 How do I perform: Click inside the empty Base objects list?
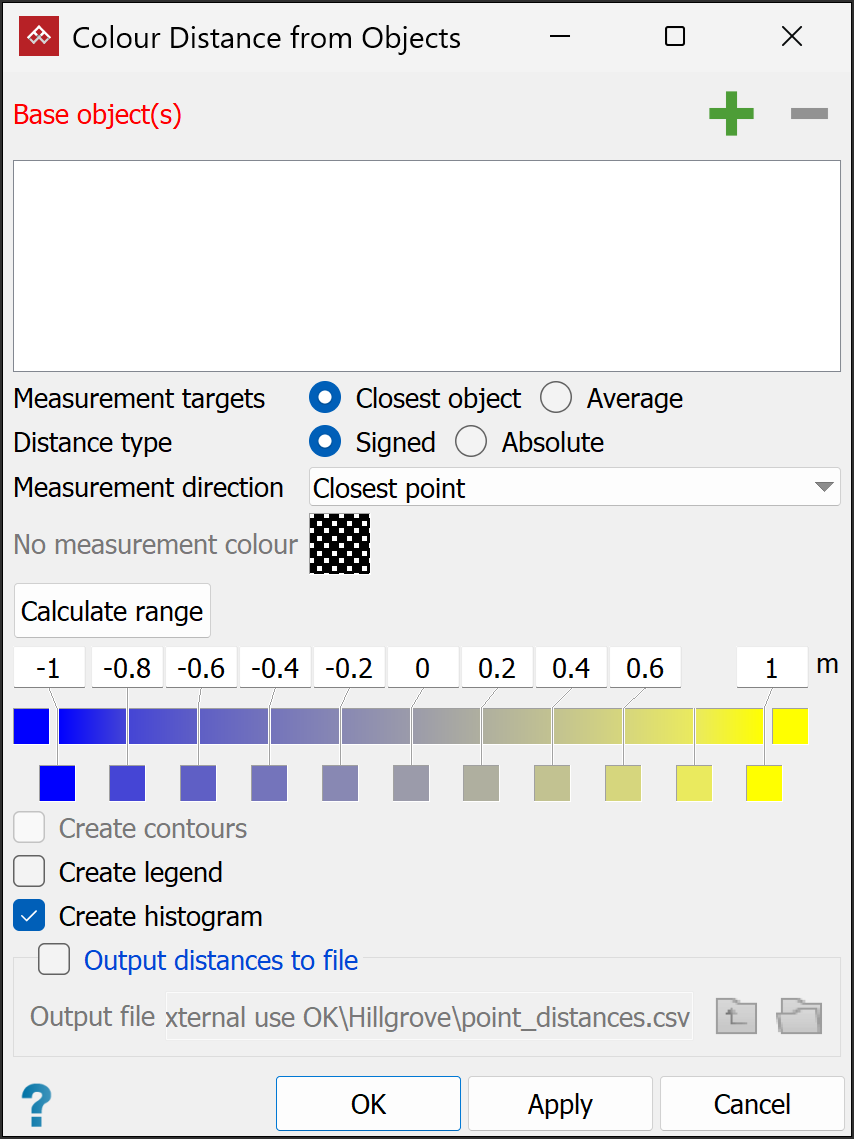(427, 265)
